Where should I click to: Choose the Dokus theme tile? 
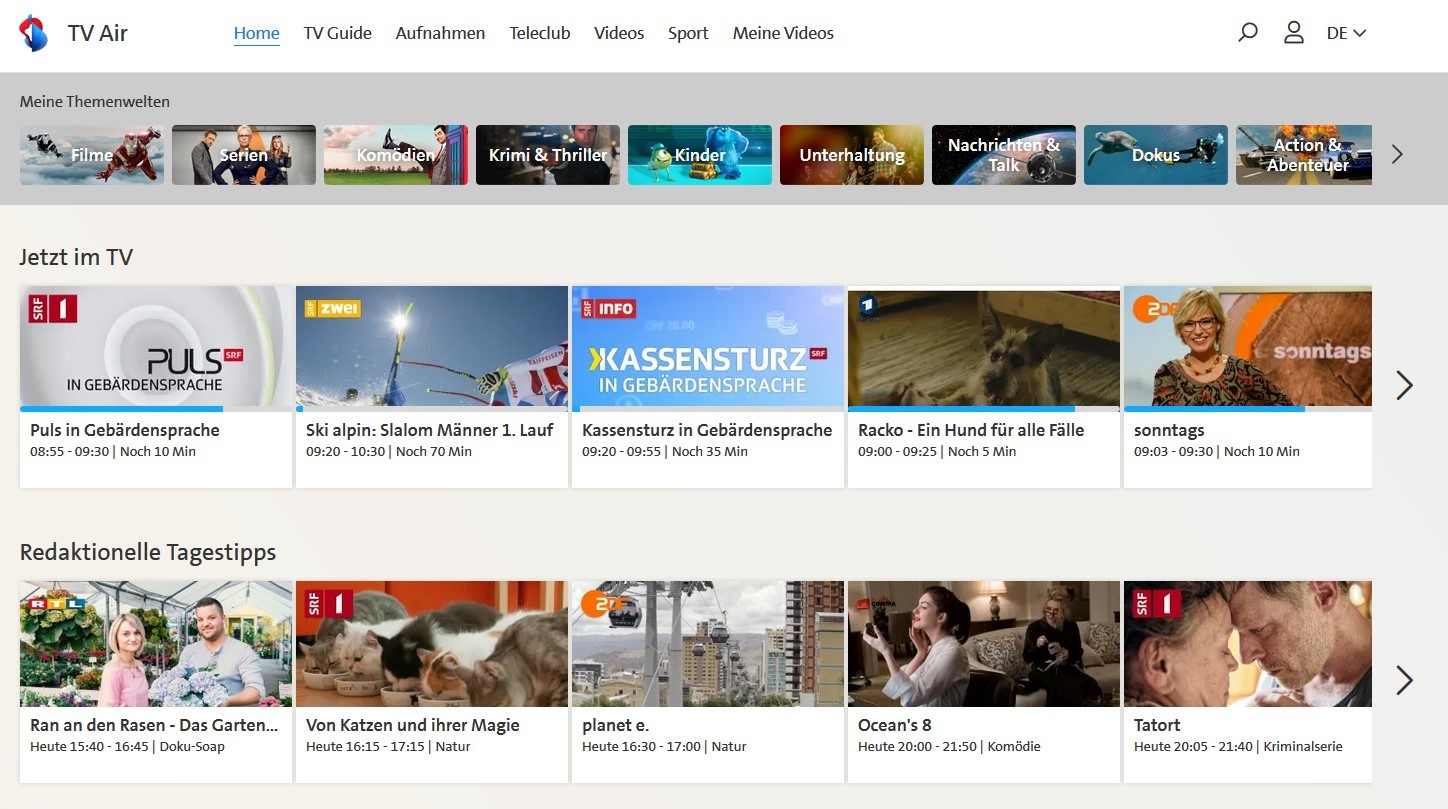1155,155
